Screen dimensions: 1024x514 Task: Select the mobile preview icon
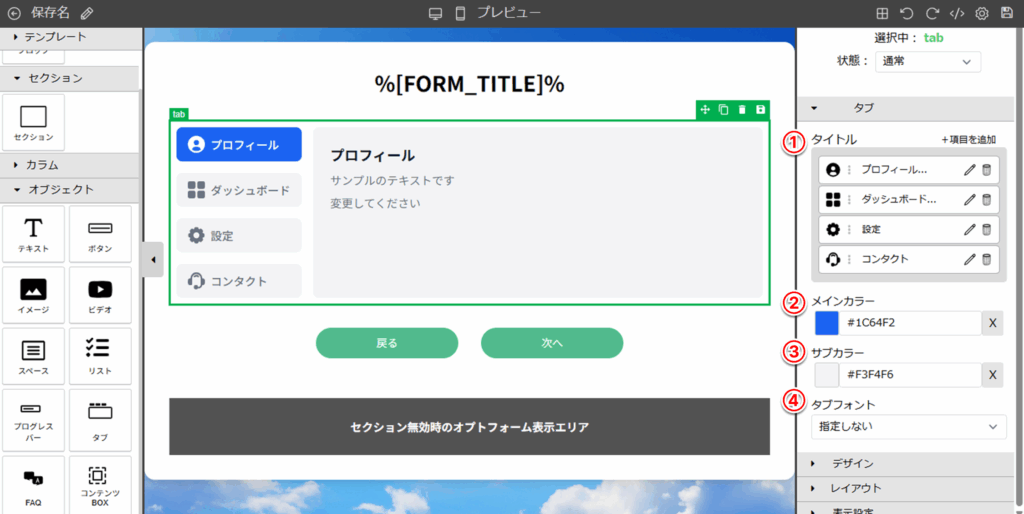(x=460, y=13)
